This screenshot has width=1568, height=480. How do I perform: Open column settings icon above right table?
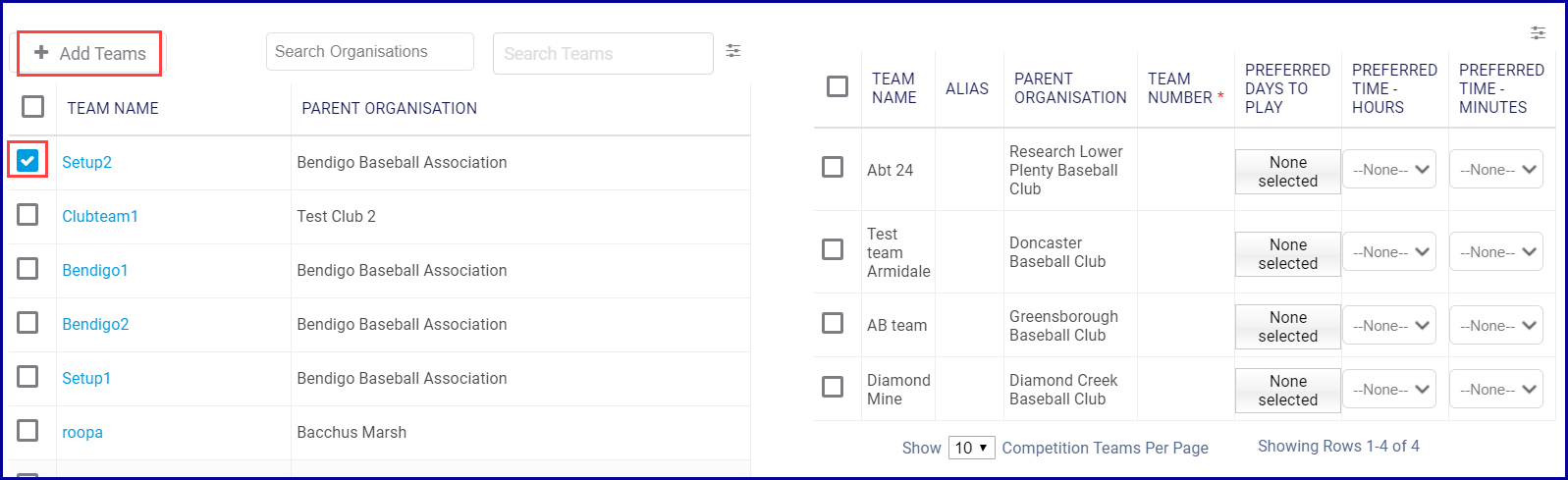click(x=1538, y=33)
